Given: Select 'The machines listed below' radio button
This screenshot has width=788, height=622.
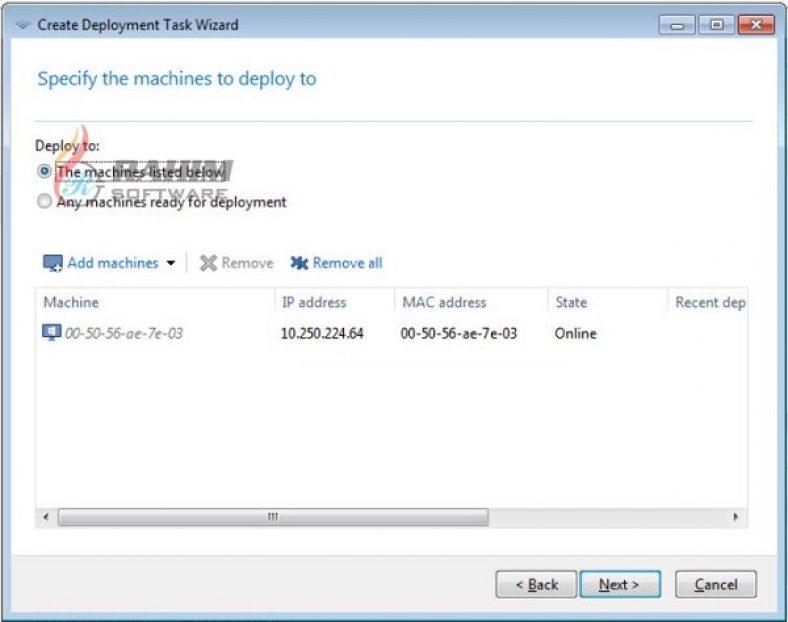Looking at the screenshot, I should (x=44, y=171).
